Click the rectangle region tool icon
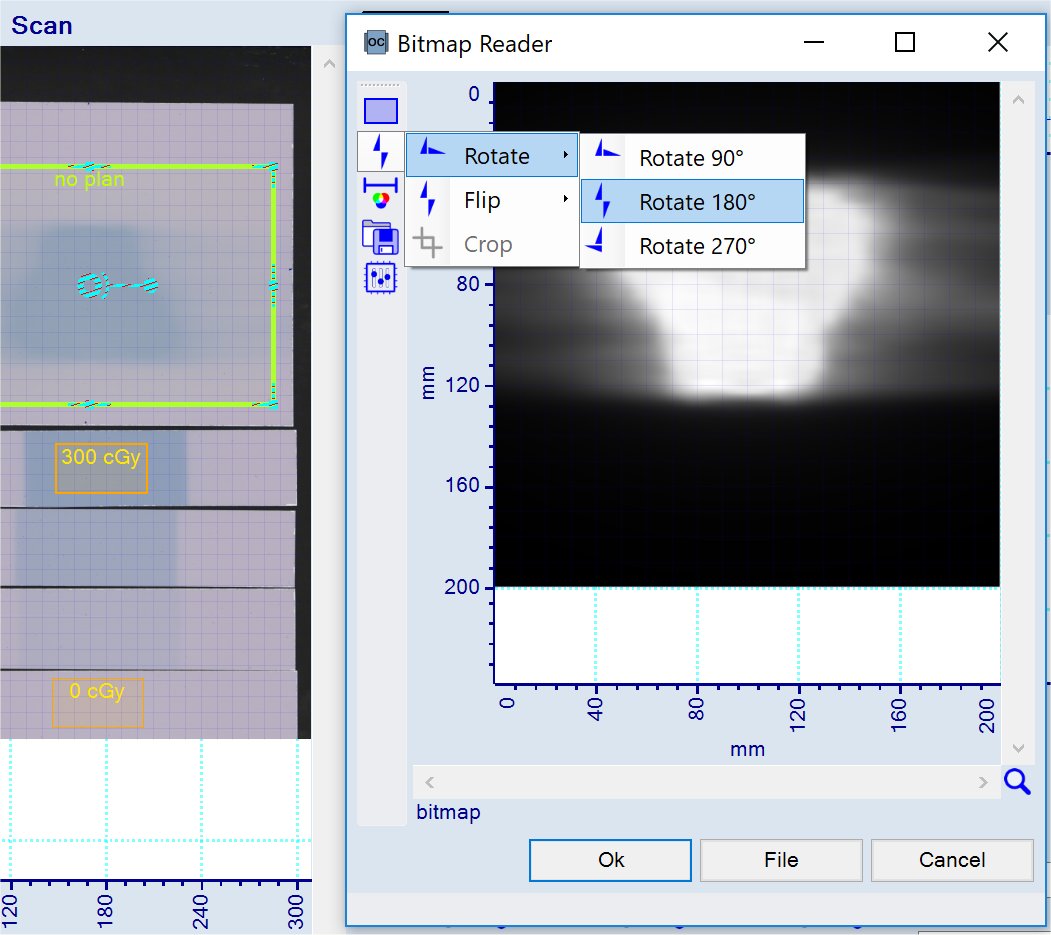 click(x=381, y=111)
